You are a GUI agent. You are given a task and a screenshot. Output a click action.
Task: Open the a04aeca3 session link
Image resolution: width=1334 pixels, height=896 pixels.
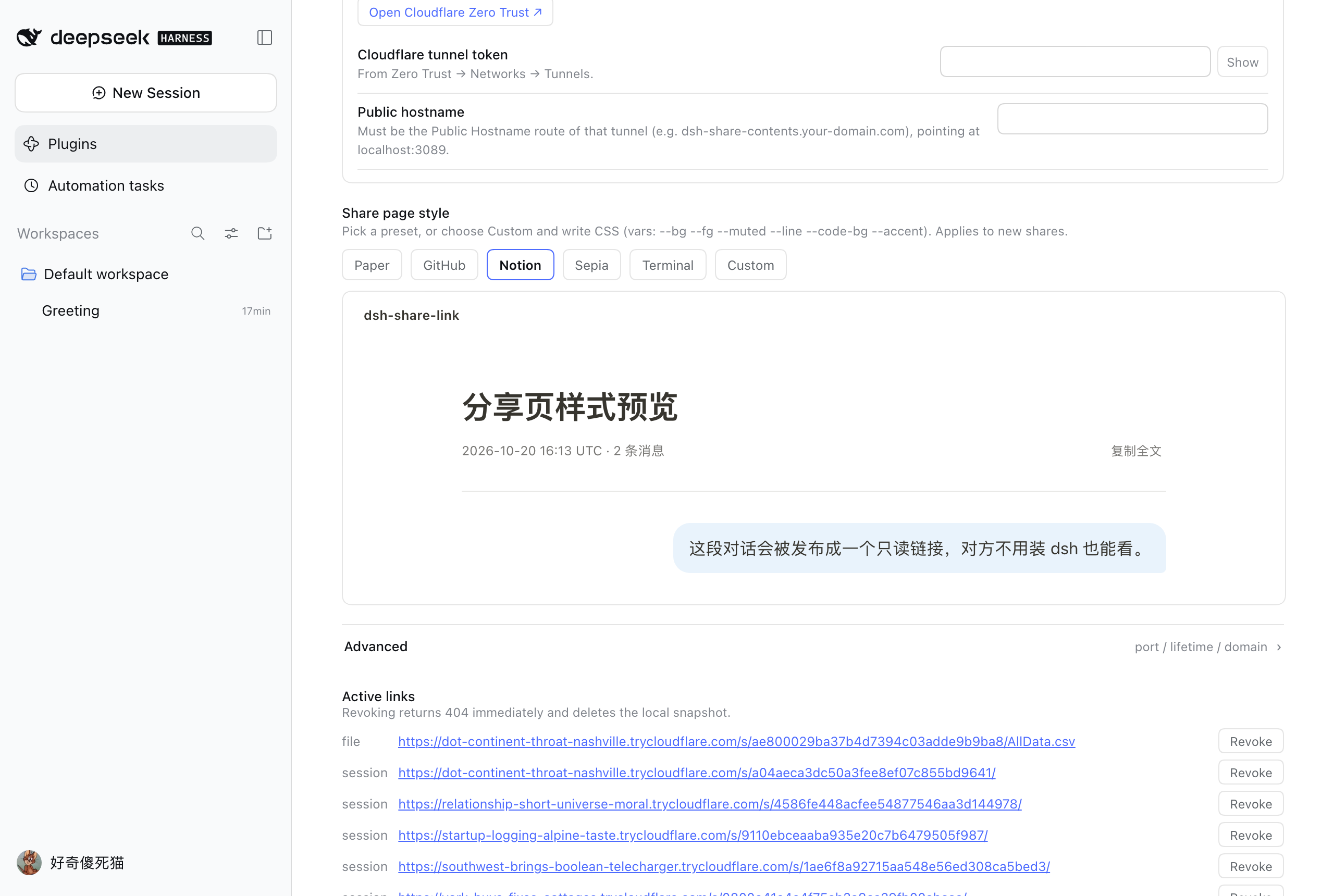(697, 773)
